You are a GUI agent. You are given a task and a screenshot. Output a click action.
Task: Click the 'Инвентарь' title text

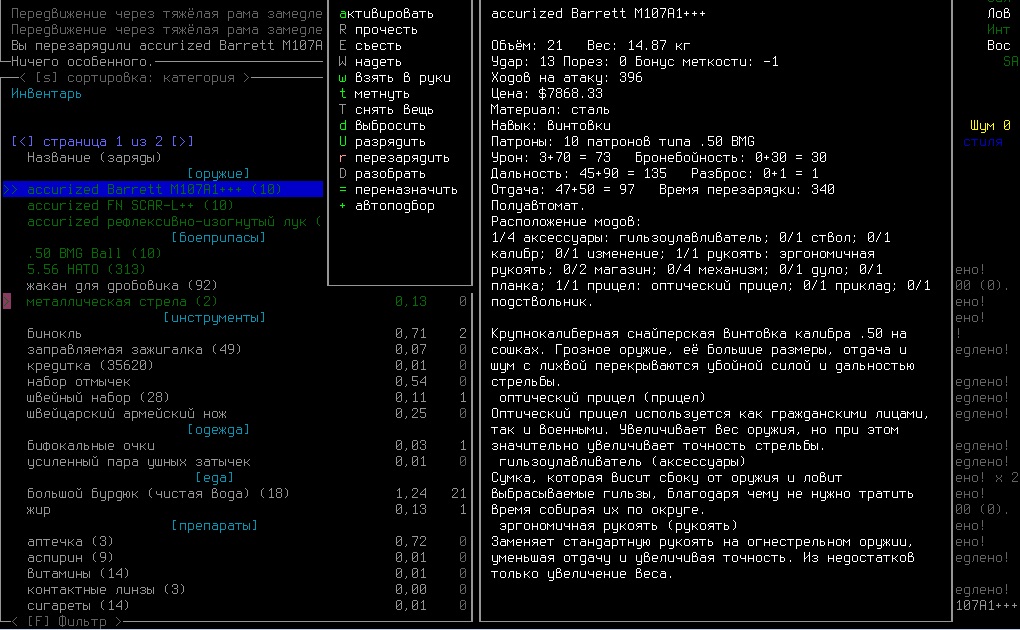46,94
